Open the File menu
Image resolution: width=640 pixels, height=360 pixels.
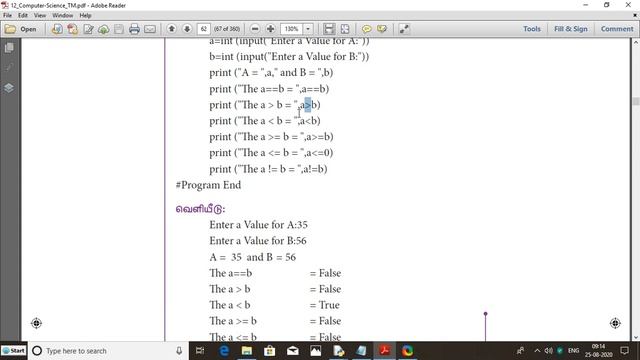coord(7,16)
